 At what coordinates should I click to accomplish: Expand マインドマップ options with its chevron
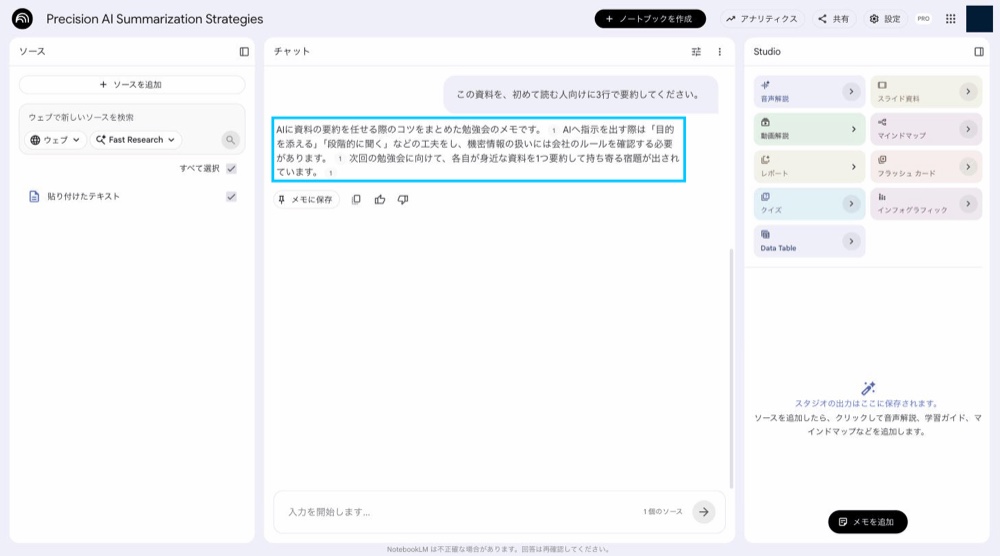coord(967,129)
